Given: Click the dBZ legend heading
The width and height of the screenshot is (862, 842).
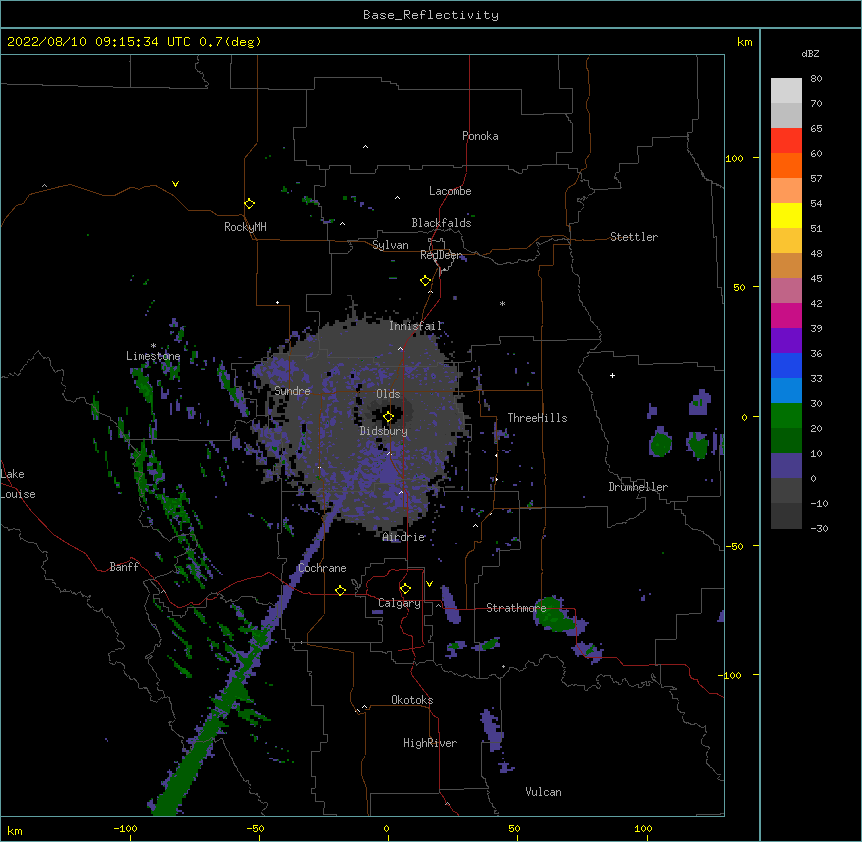Looking at the screenshot, I should click(810, 53).
